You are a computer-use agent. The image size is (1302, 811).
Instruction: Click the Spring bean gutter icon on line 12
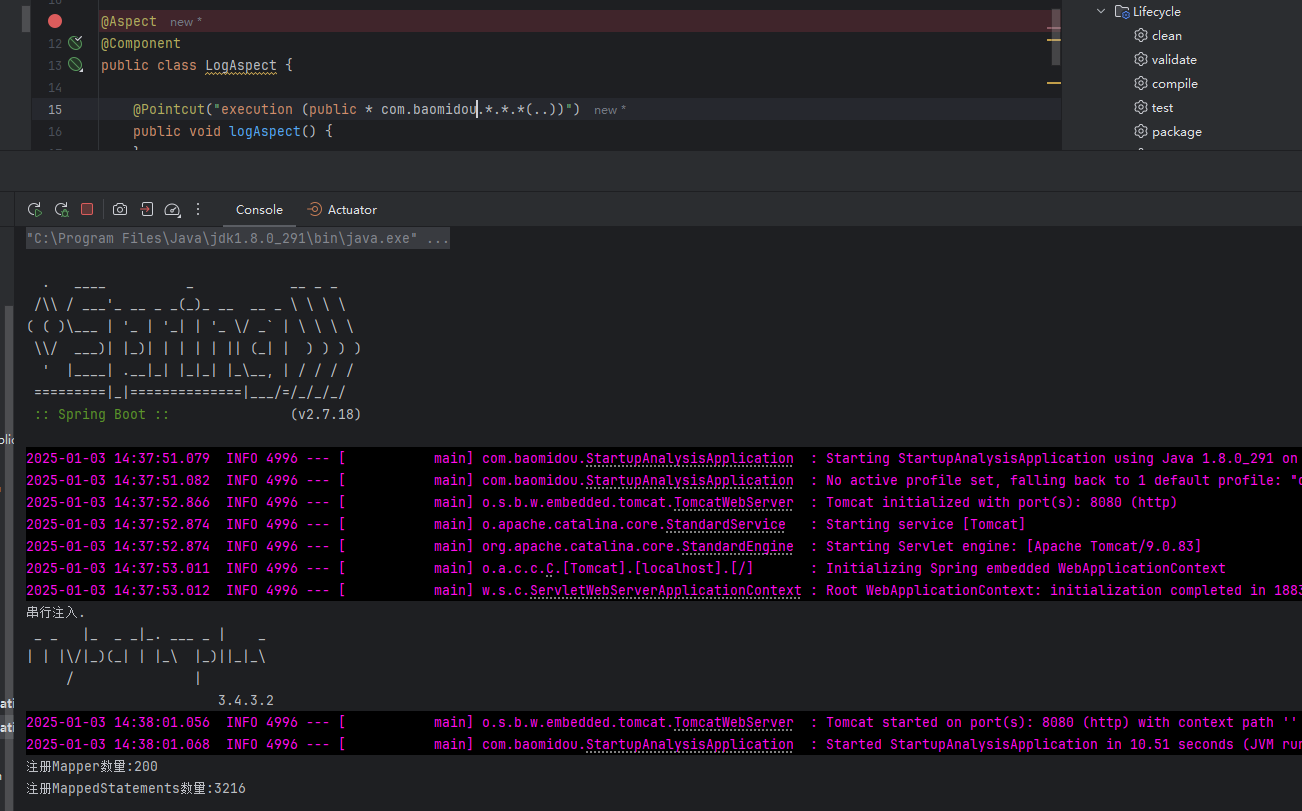[75, 43]
